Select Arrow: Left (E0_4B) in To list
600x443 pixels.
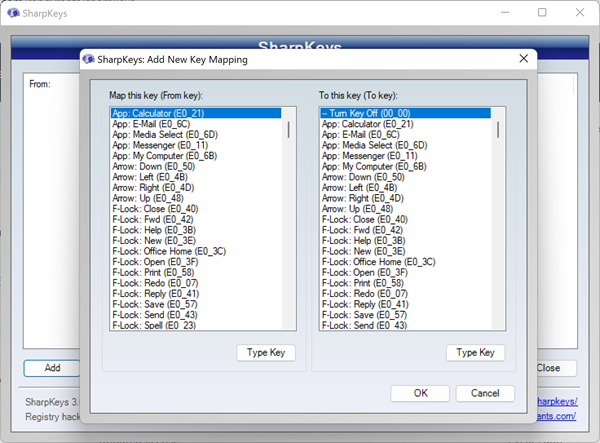pos(406,188)
